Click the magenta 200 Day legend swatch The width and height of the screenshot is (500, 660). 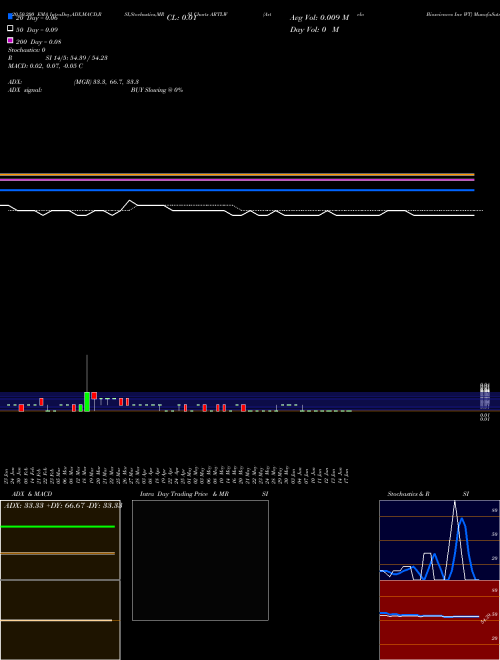[10, 40]
